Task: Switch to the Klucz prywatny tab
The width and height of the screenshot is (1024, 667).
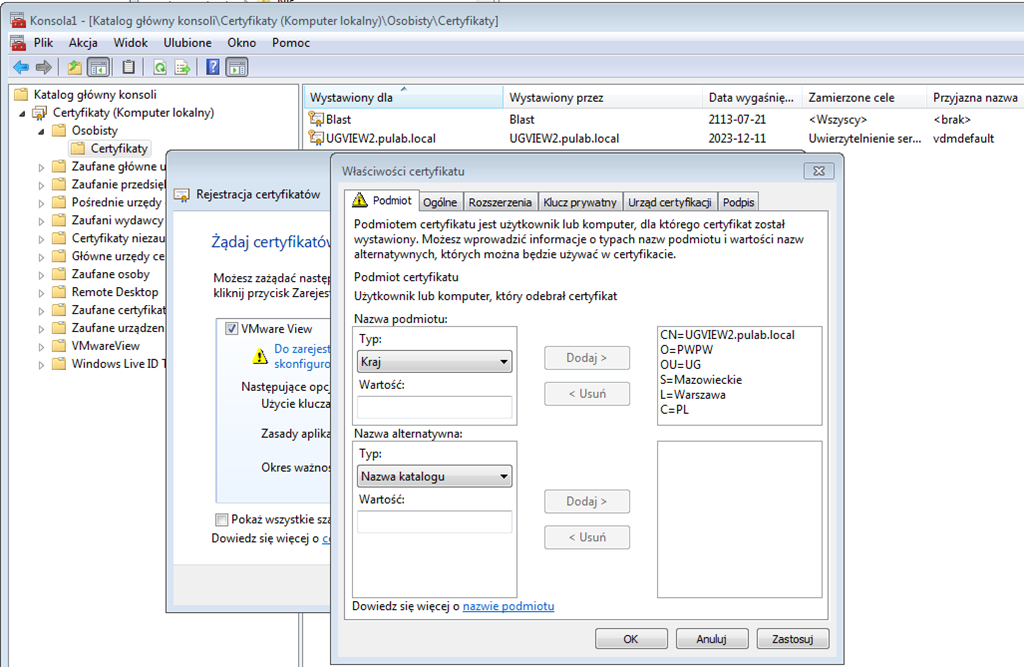Action: [580, 202]
